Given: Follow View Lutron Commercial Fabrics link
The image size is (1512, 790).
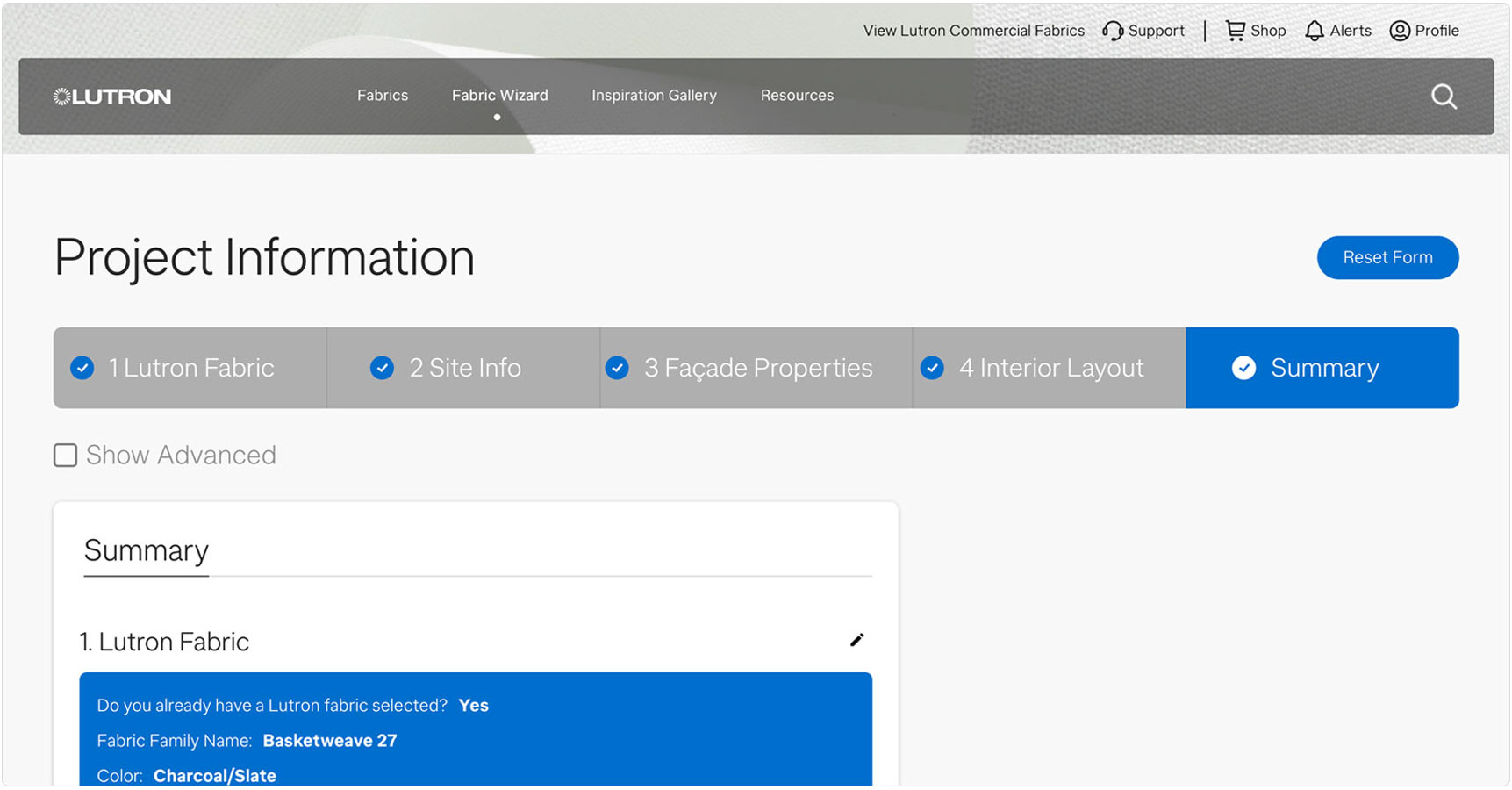Looking at the screenshot, I should point(973,31).
